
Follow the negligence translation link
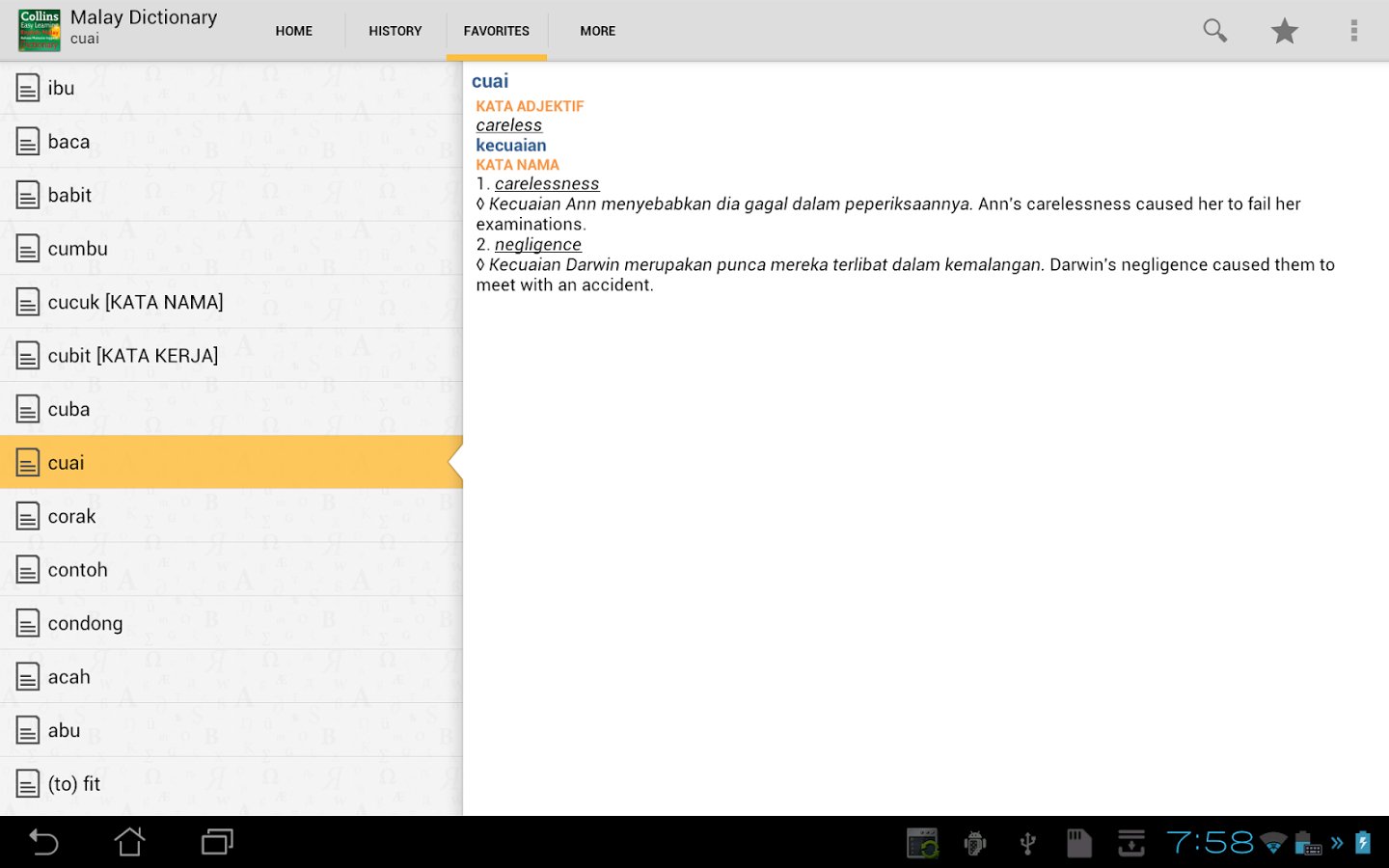click(x=538, y=245)
